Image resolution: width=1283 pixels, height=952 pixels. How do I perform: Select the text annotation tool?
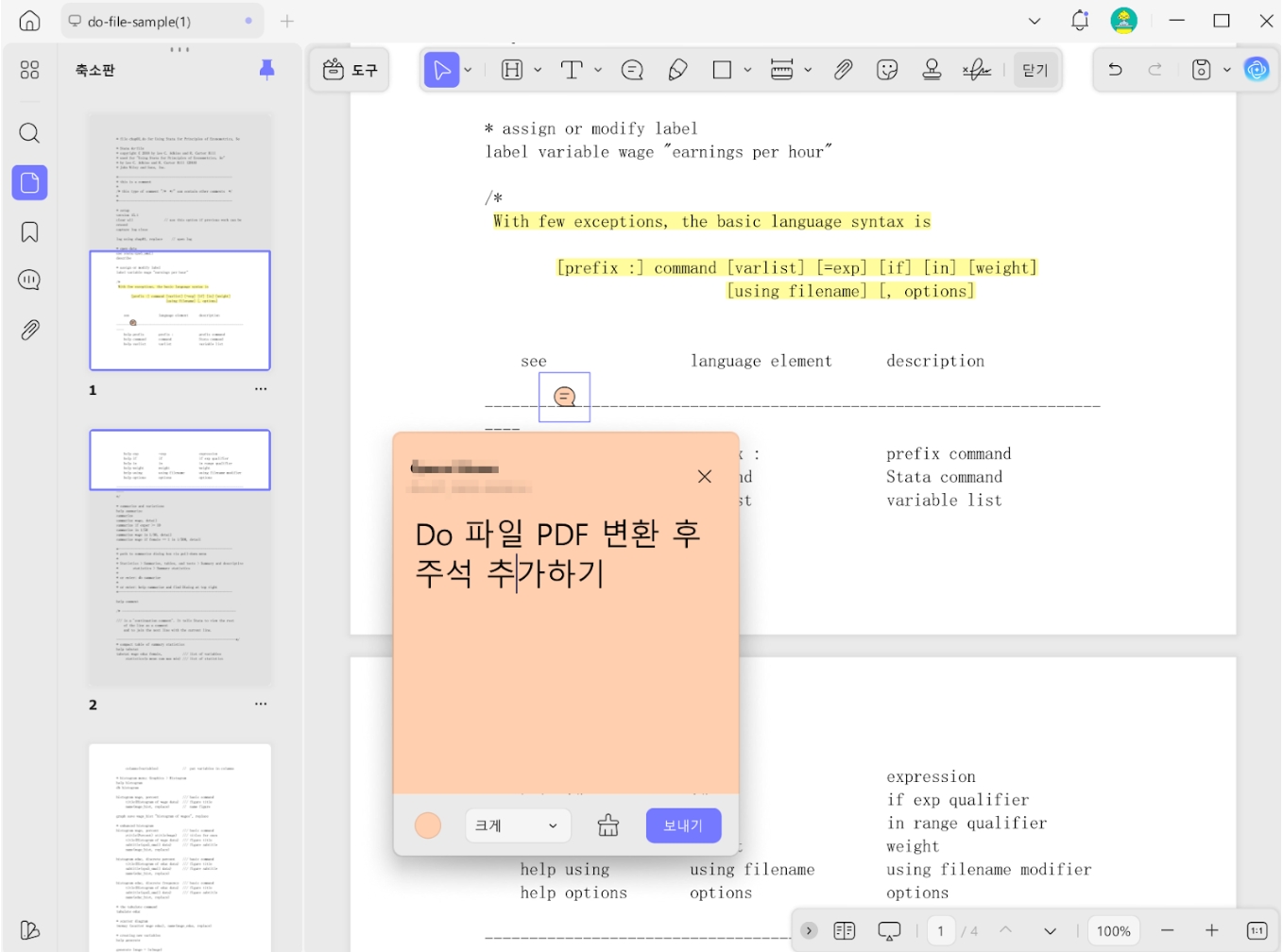[573, 69]
